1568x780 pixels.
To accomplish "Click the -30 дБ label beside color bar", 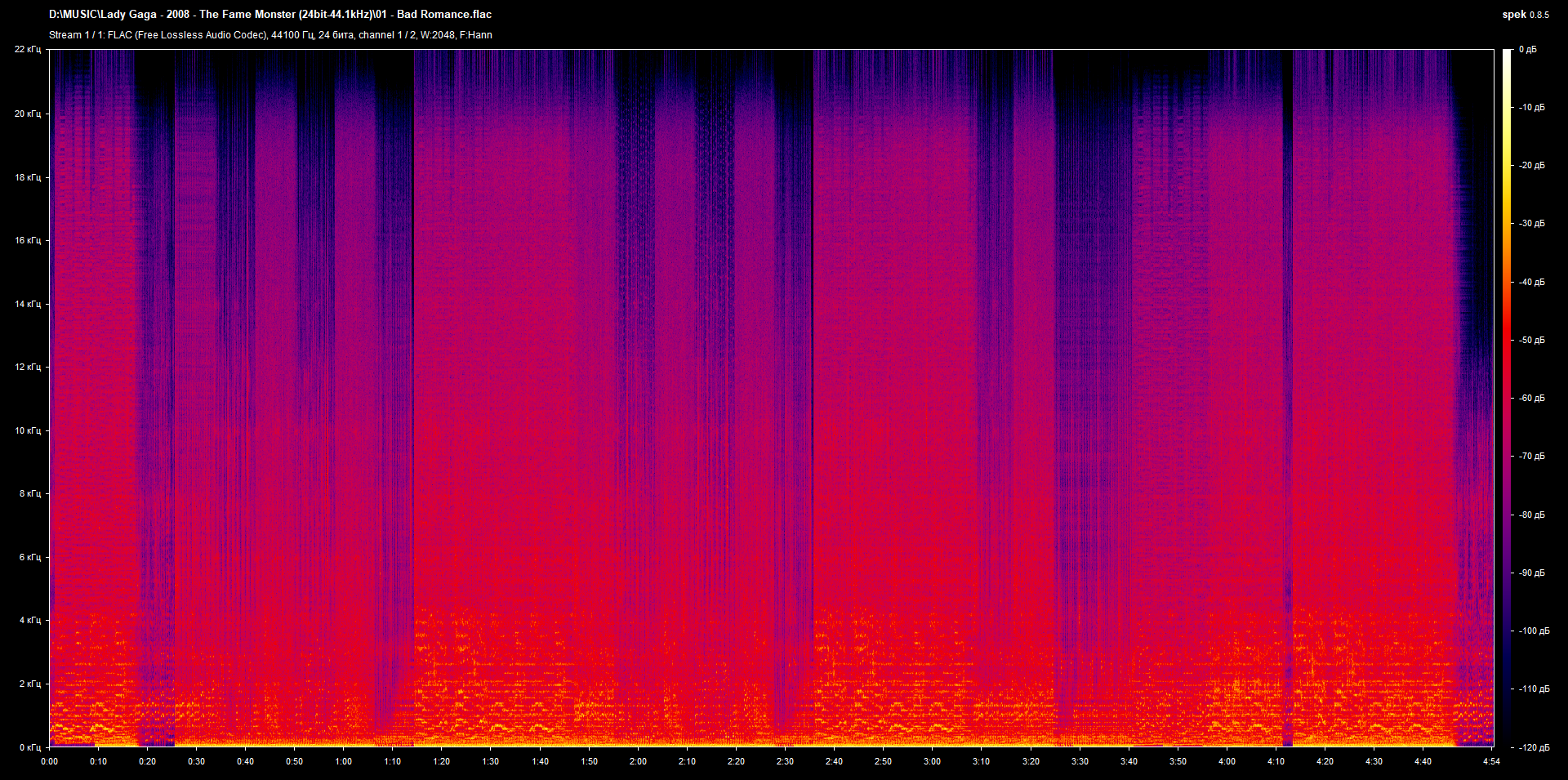I will 1531,224.
